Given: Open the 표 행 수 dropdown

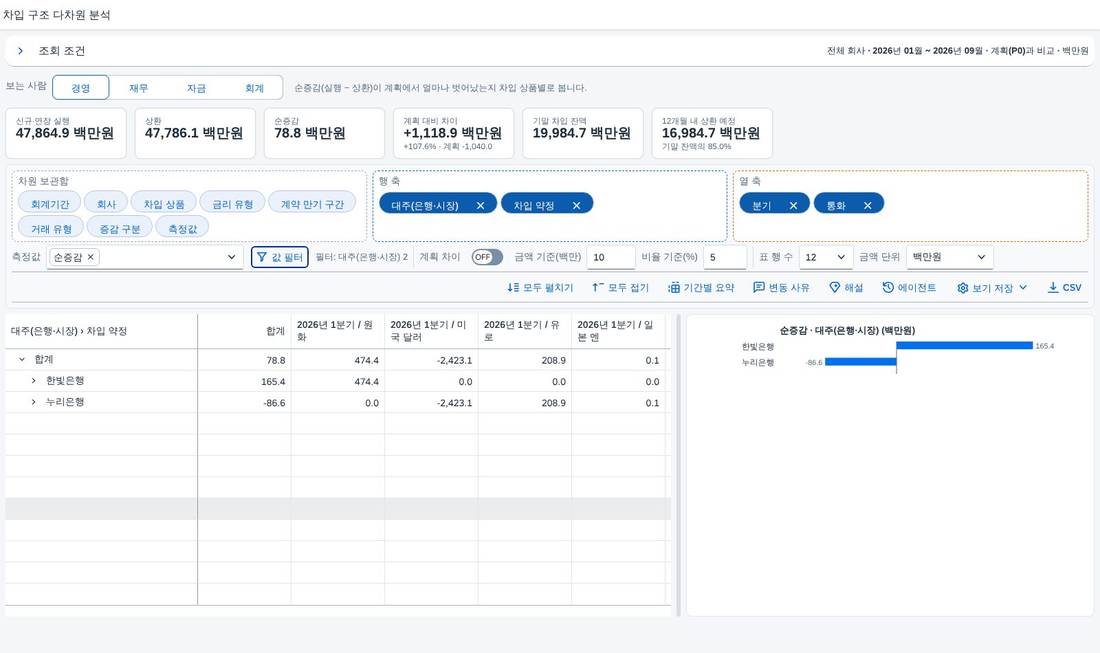Looking at the screenshot, I should pyautogui.click(x=826, y=257).
